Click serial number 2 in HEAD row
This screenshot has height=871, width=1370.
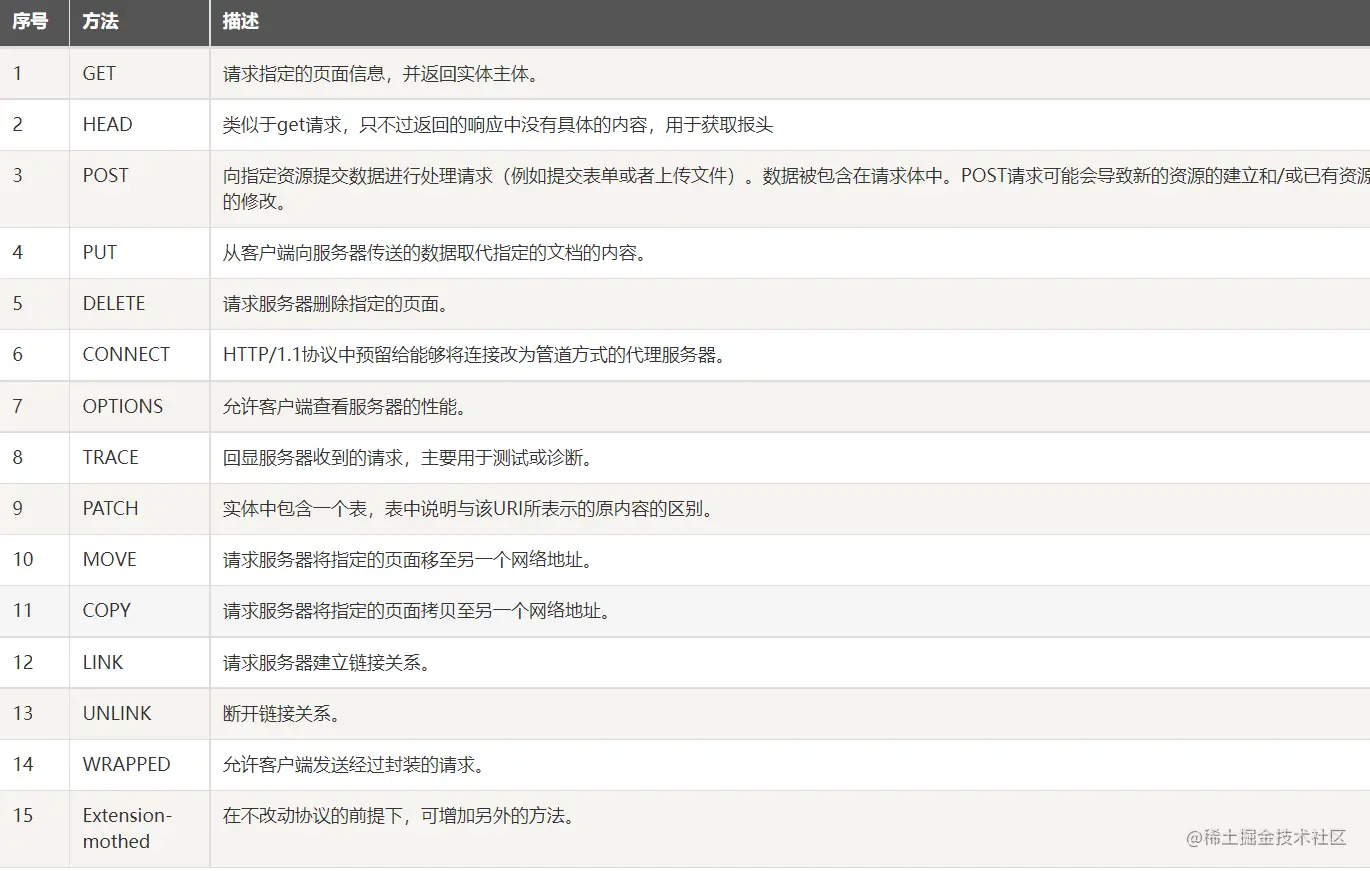(x=17, y=124)
